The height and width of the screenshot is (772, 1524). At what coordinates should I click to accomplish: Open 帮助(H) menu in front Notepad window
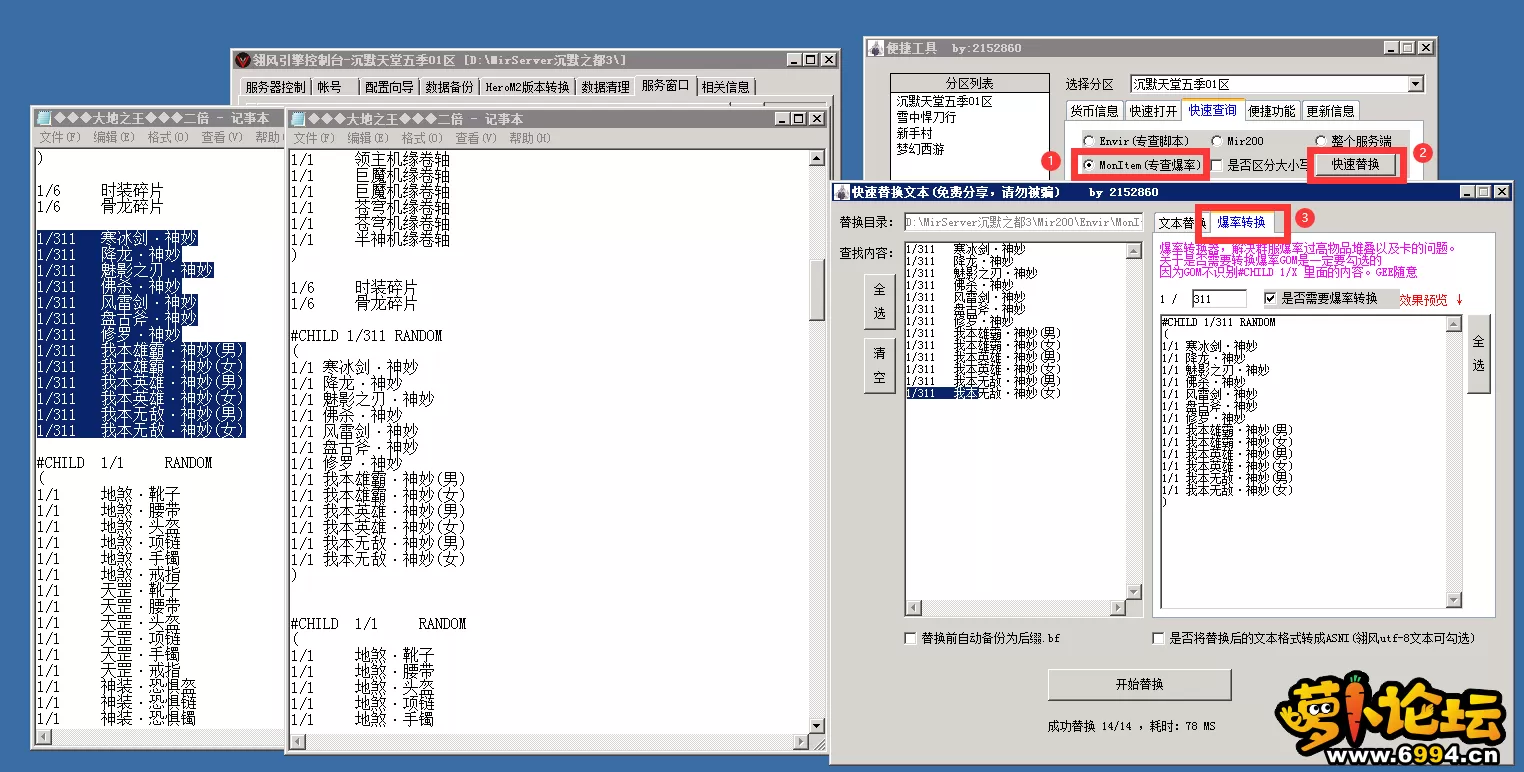point(530,138)
